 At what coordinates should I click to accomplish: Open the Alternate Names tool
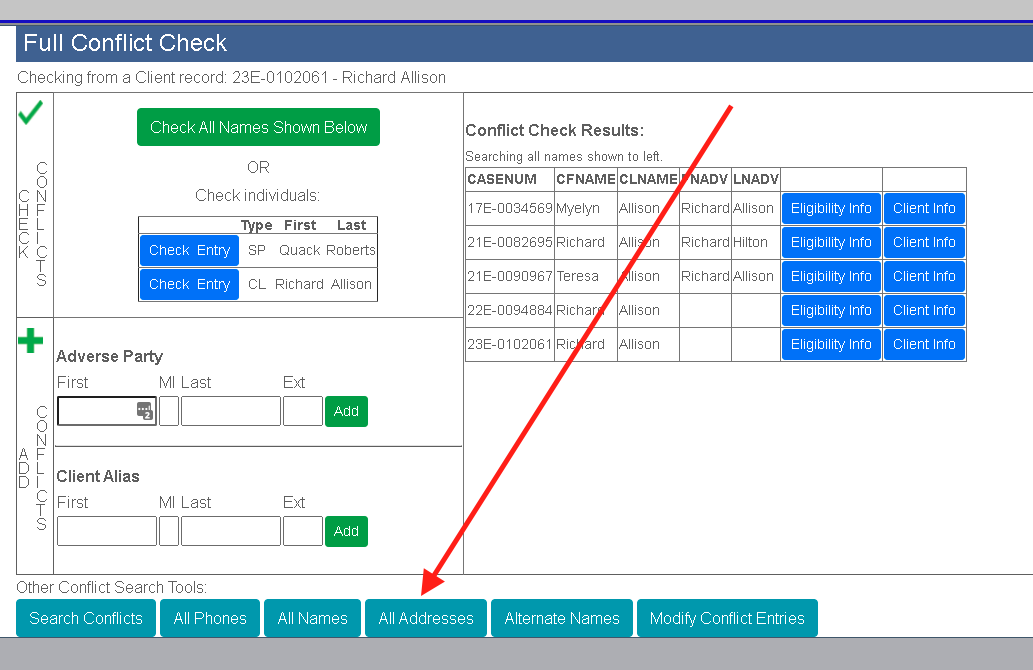click(562, 618)
